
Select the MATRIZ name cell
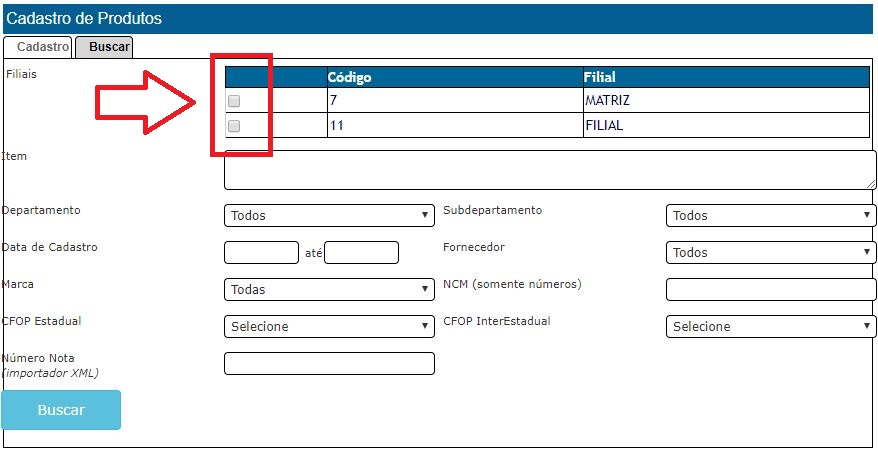pyautogui.click(x=725, y=101)
